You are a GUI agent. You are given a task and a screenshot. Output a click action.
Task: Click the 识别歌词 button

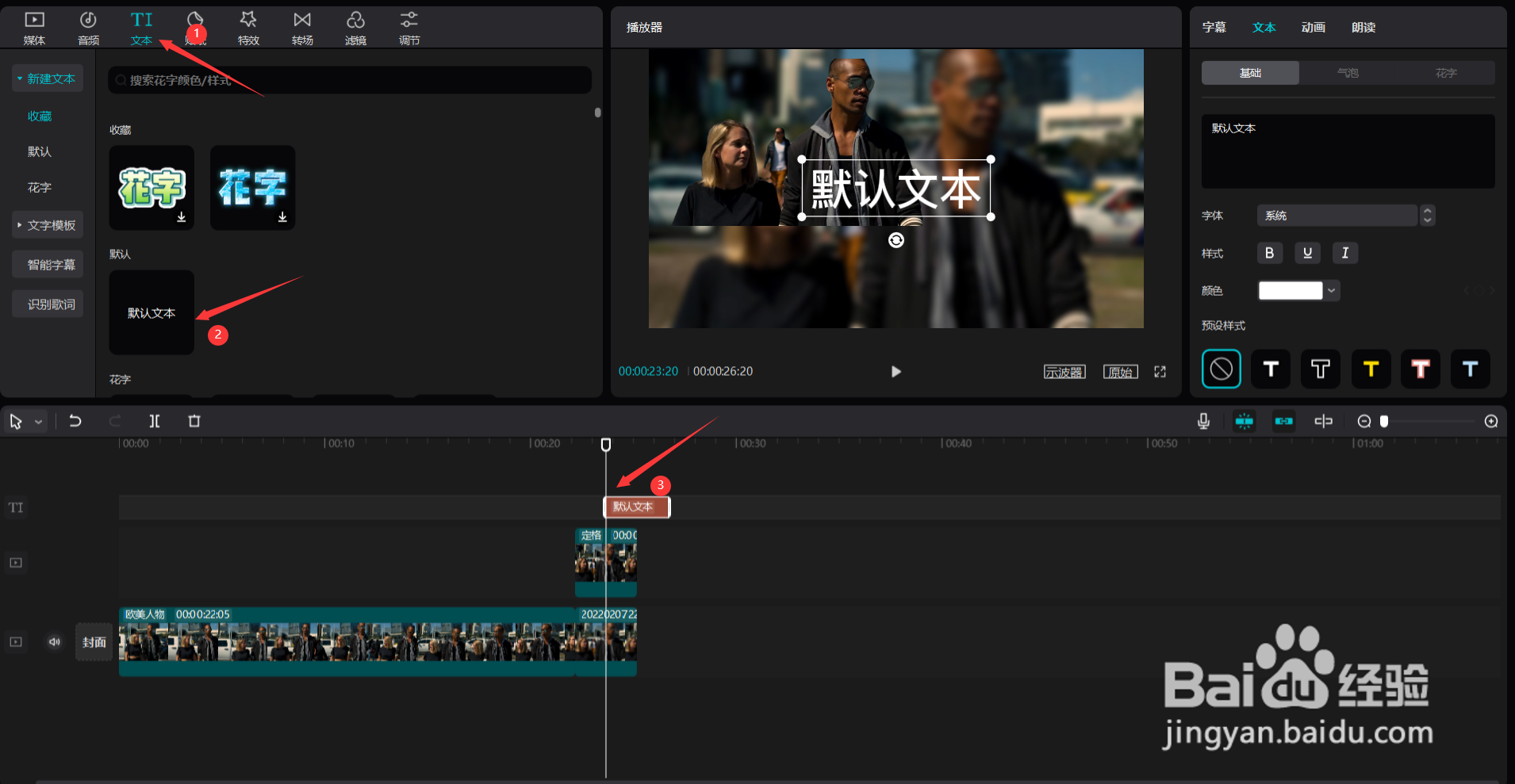(48, 304)
